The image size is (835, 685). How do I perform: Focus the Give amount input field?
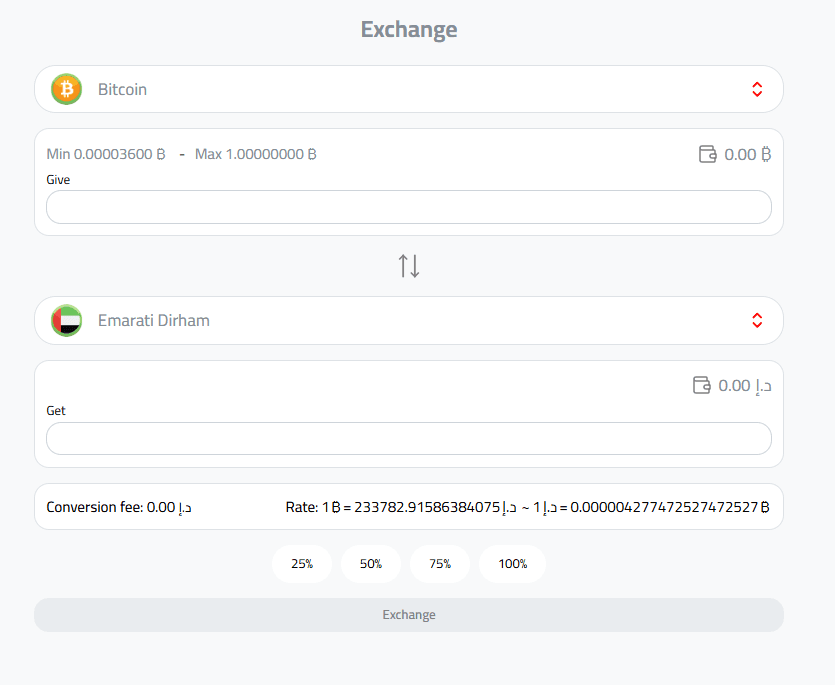coord(408,207)
